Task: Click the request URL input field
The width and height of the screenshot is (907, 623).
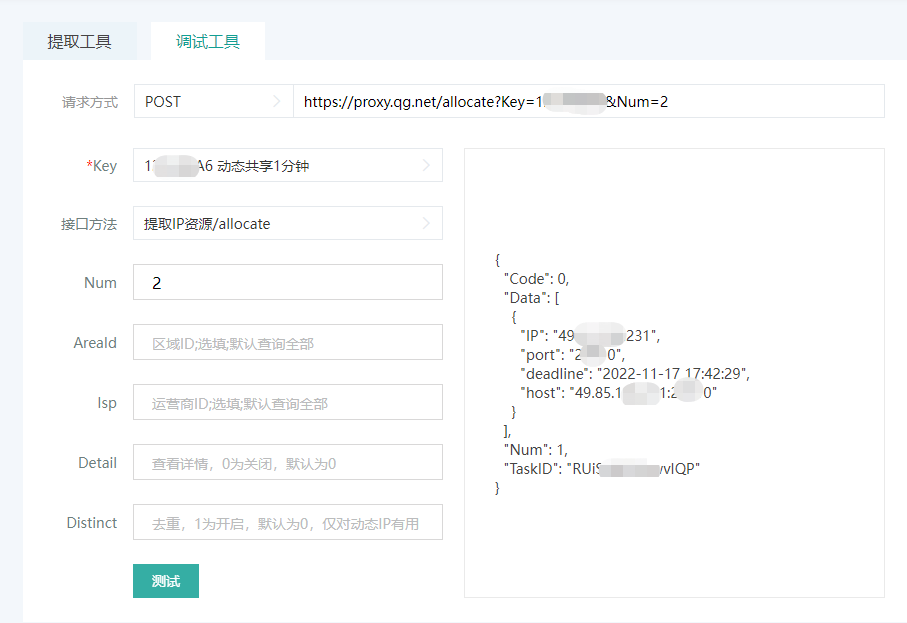Action: click(x=588, y=101)
